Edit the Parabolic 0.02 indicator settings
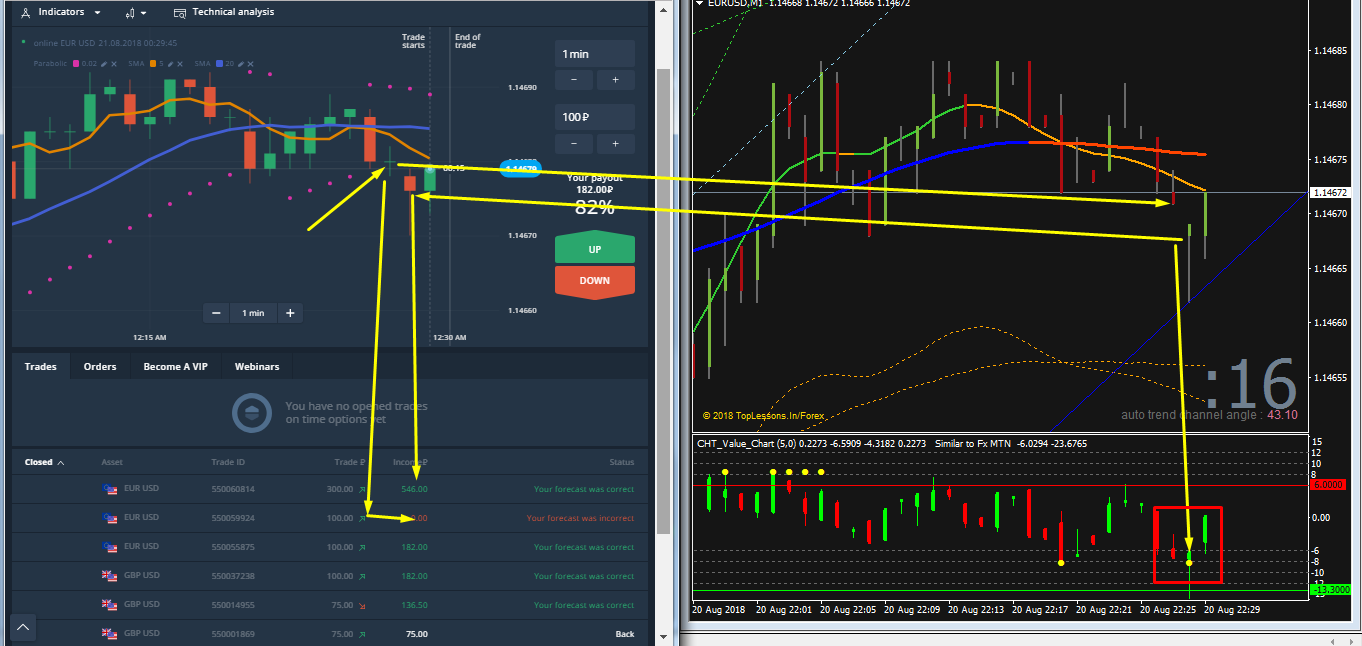 tap(103, 63)
